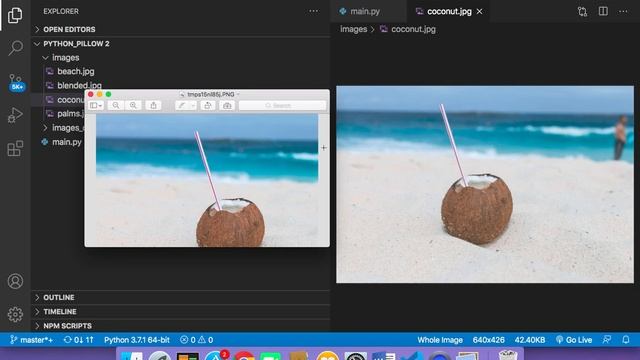Select the coconut file row in explorer
Image resolution: width=640 pixels, height=360 pixels.
click(58, 100)
